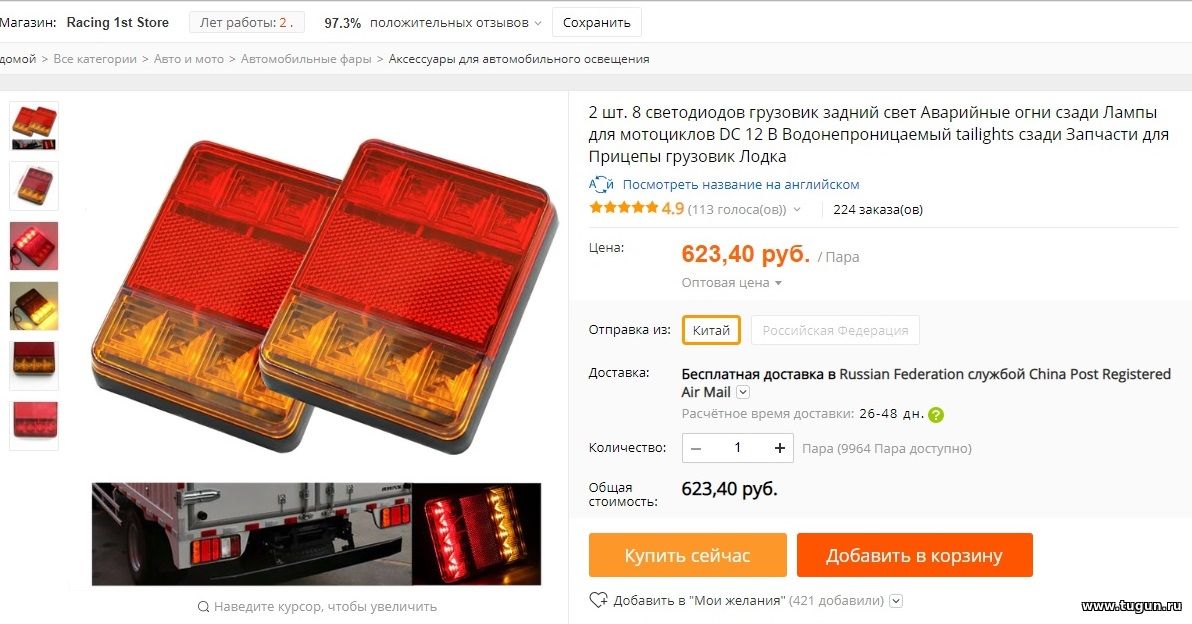This screenshot has height=624, width=1192.
Task: Click the Добавить в корзину button
Action: click(x=915, y=555)
